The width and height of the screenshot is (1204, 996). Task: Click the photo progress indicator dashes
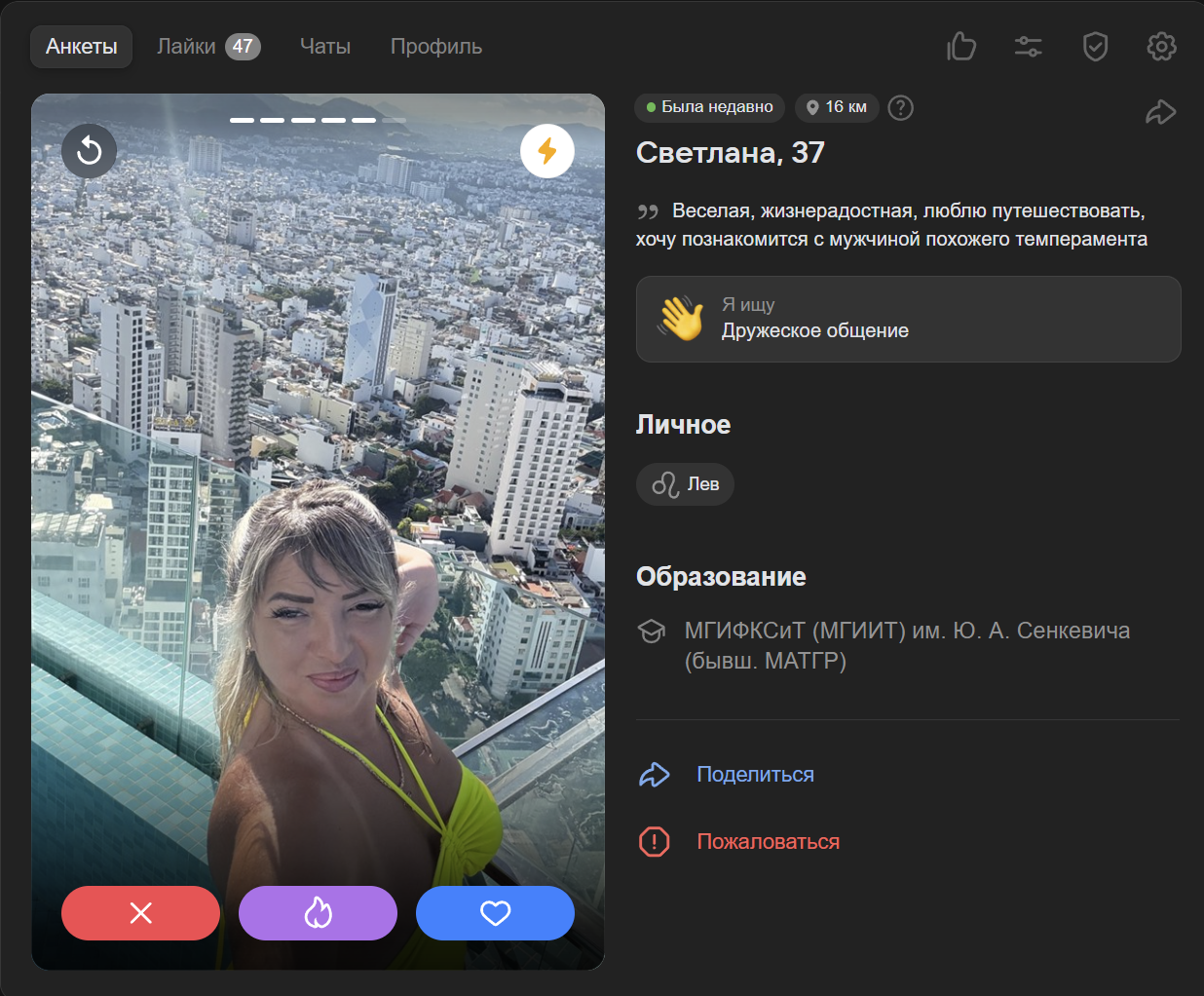318,120
